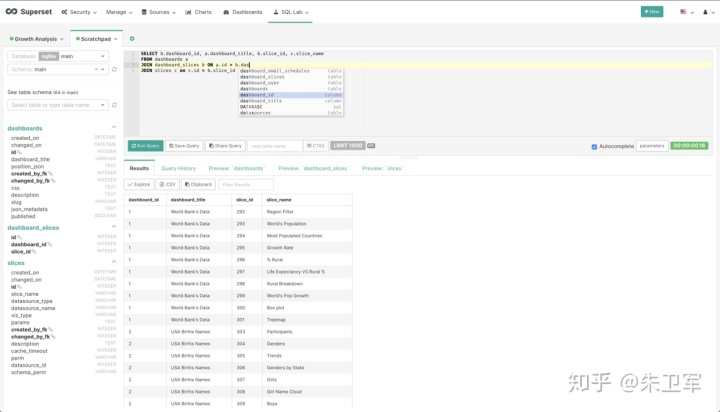Go to Charts in the navbar
Screen dimensions: 720x412
click(198, 12)
